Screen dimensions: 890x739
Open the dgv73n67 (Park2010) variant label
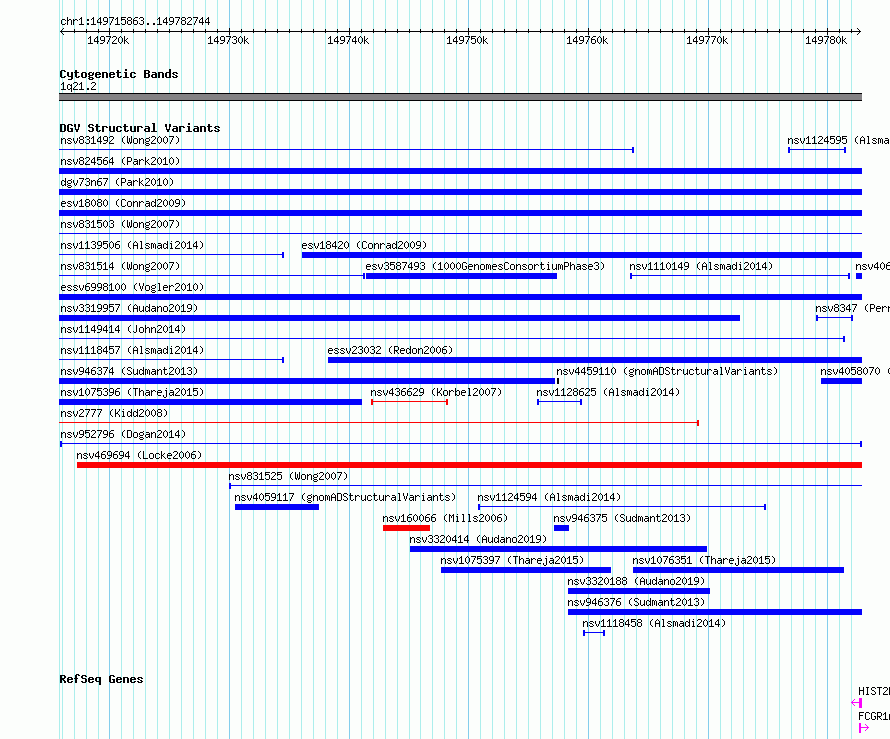pyautogui.click(x=117, y=182)
